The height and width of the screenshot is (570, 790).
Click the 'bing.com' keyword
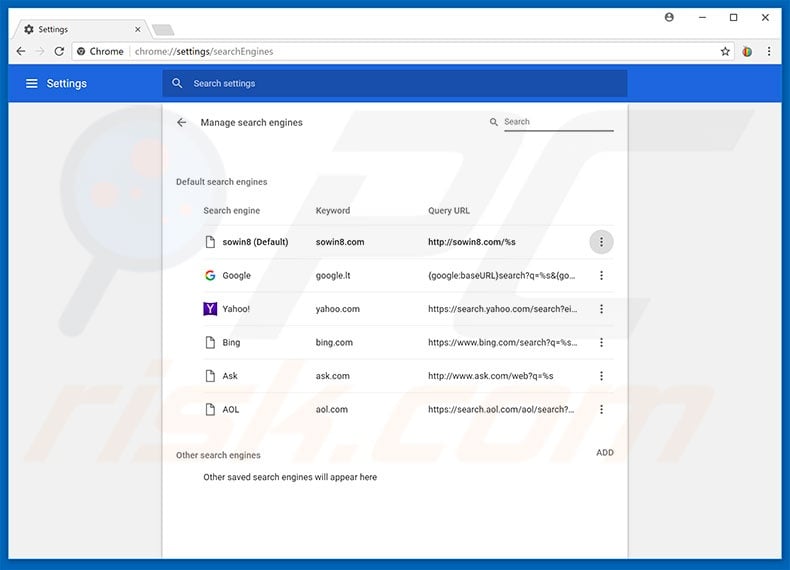[x=334, y=342]
